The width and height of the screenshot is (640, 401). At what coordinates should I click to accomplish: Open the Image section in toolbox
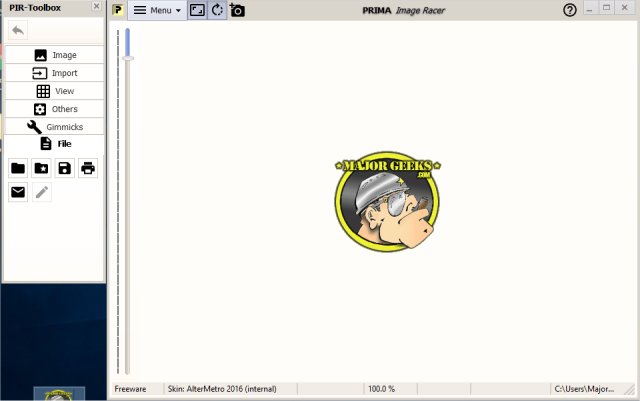coord(54,55)
